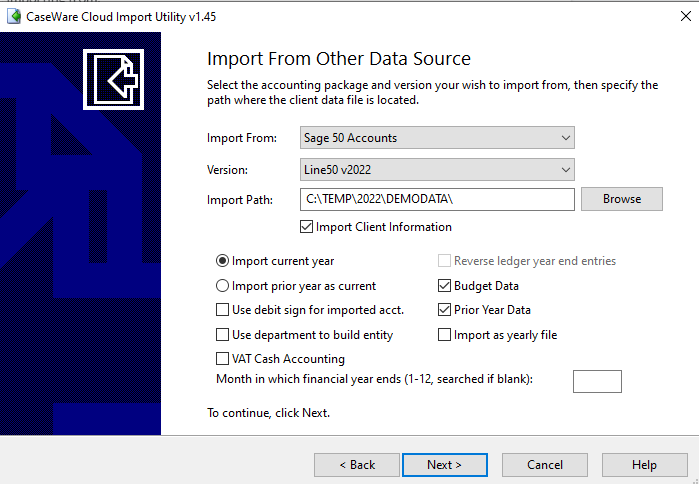Open Help for the import wizard

point(644,465)
